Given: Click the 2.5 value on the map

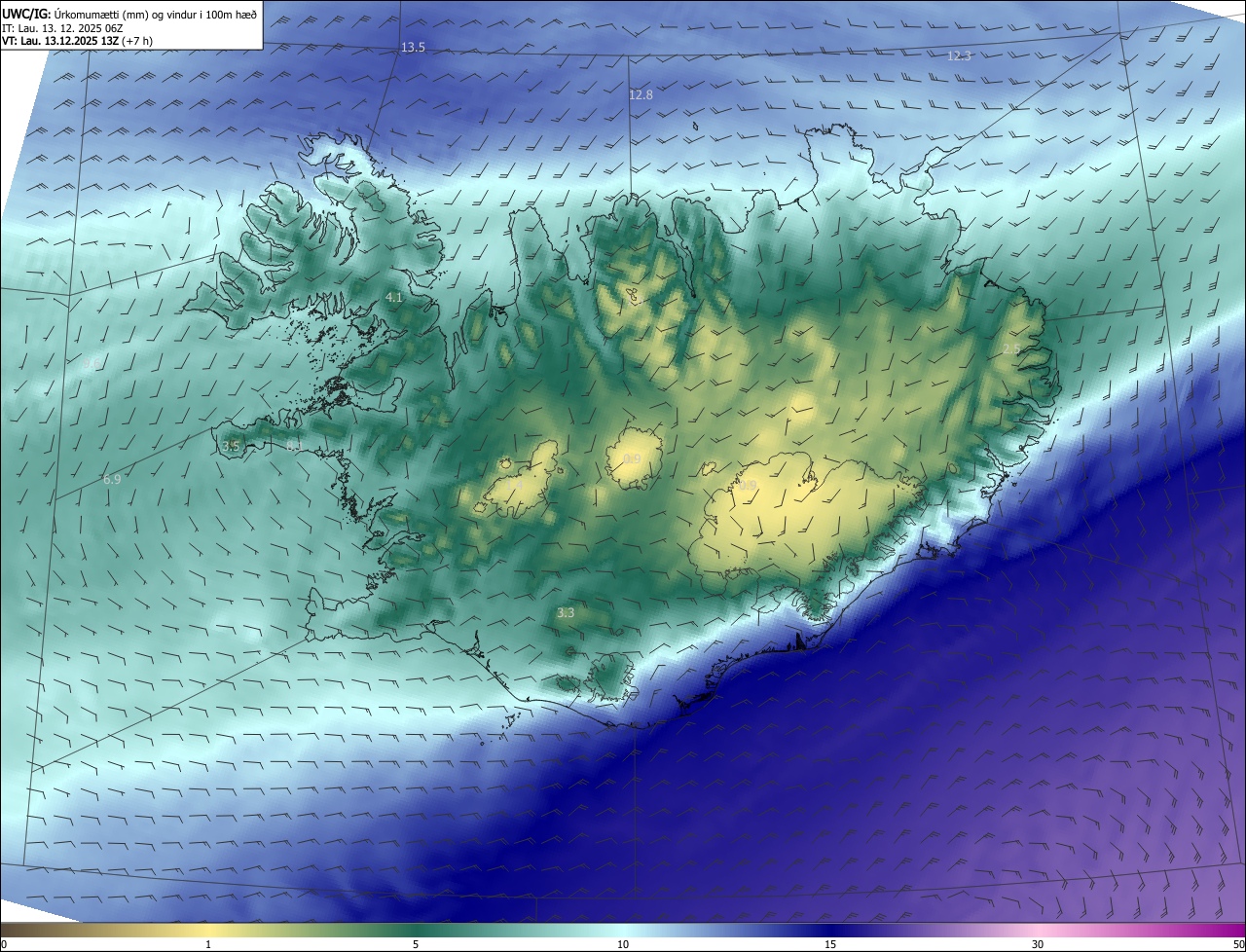Looking at the screenshot, I should tap(1011, 348).
